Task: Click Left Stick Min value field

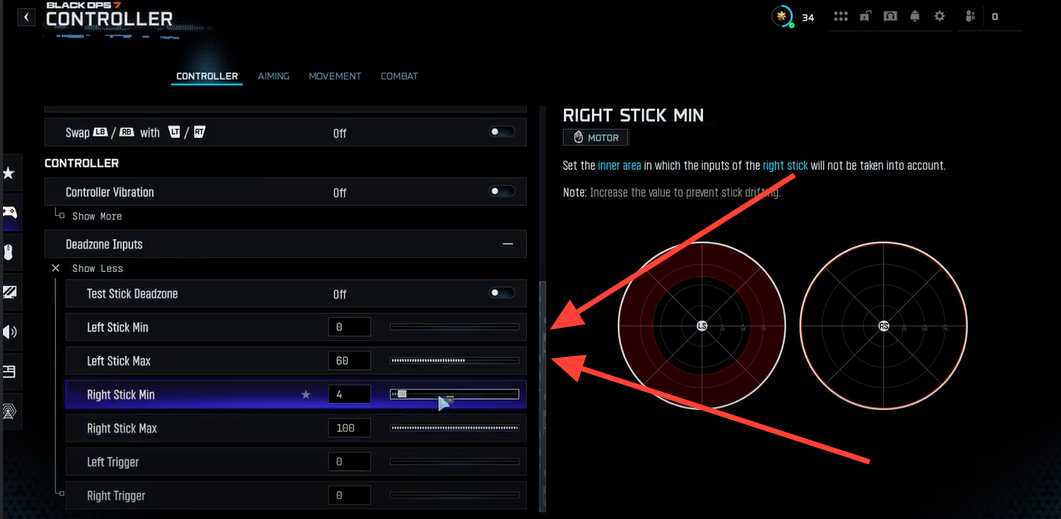Action: pyautogui.click(x=349, y=328)
